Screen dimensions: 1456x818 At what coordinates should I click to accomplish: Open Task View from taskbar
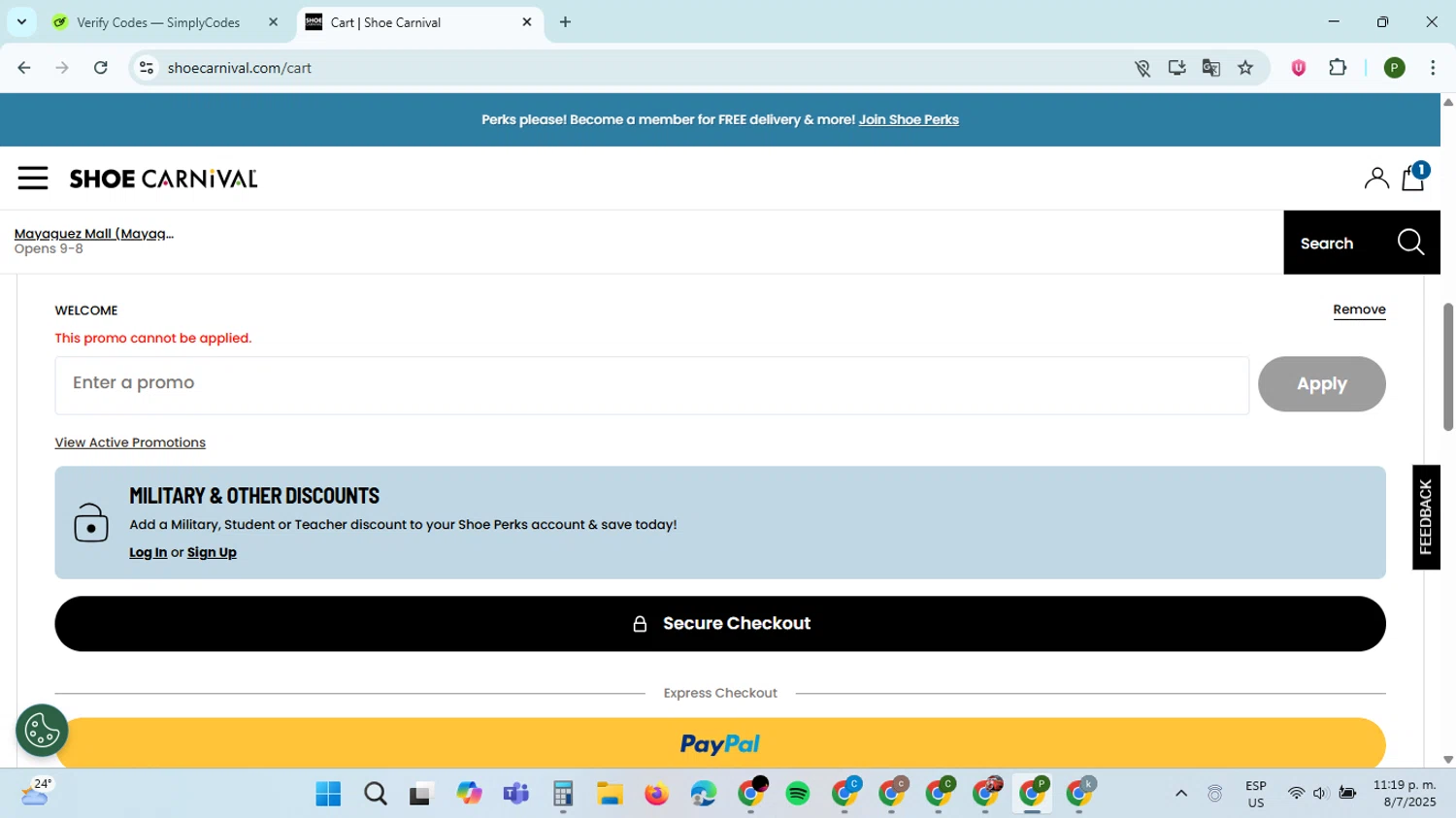coord(420,794)
